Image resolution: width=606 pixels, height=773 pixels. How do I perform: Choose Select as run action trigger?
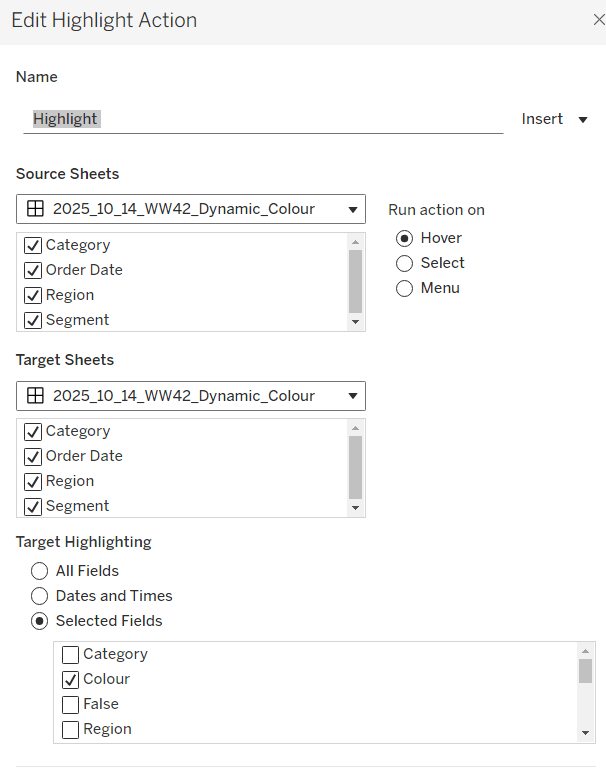(405, 263)
